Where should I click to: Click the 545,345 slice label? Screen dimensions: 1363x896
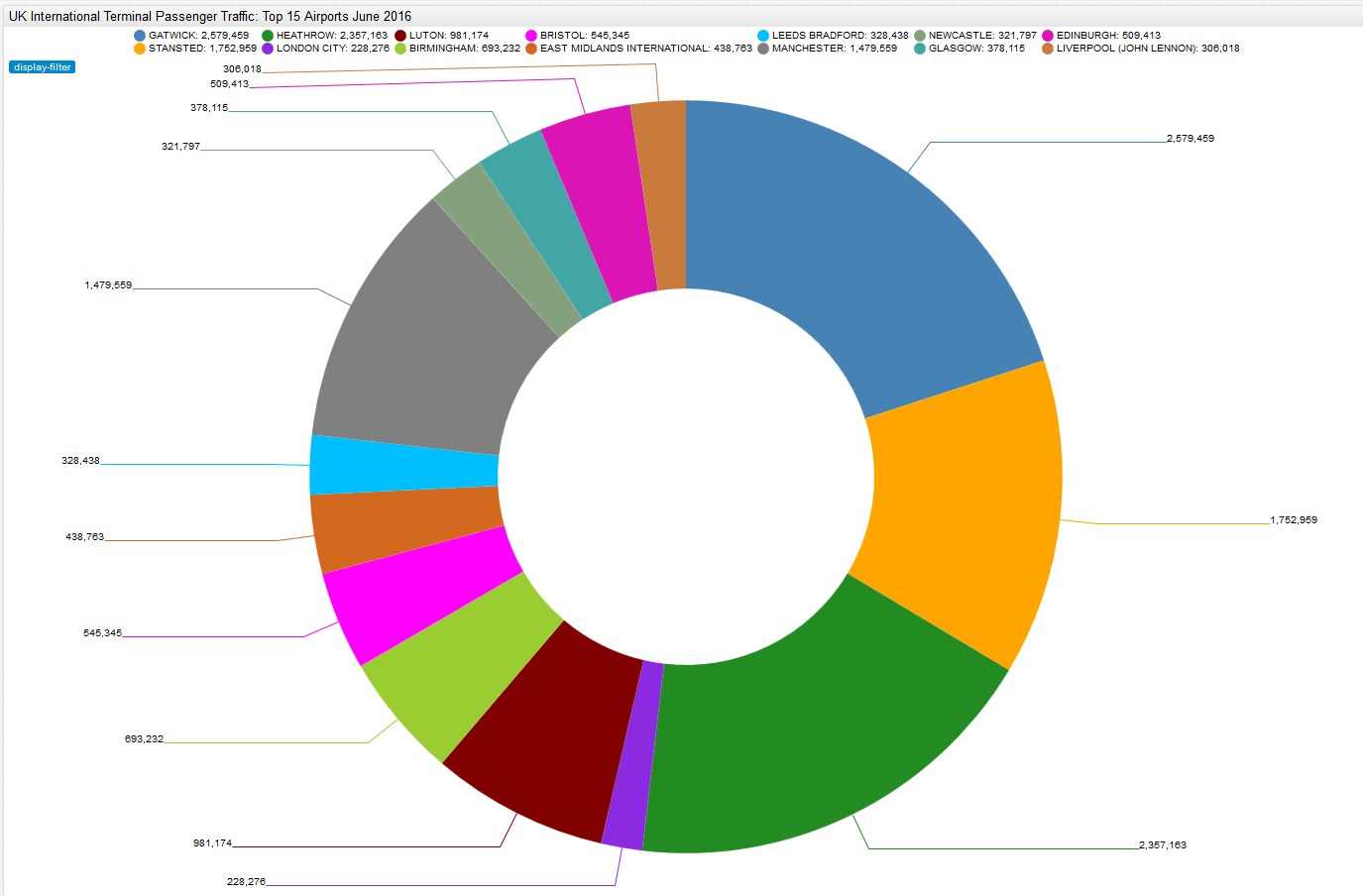click(x=102, y=633)
